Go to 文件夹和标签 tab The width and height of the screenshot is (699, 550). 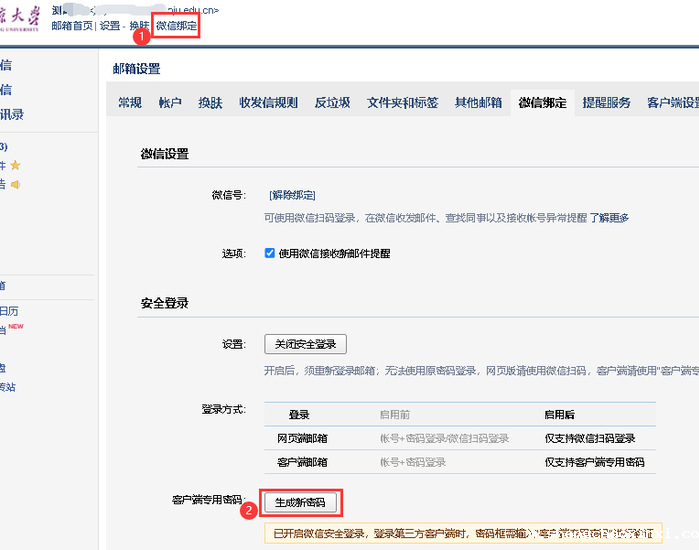[402, 103]
